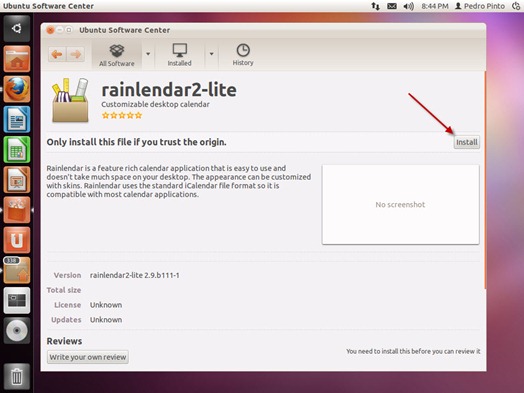
Task: Open the mail envelope indicator
Action: coord(392,6)
